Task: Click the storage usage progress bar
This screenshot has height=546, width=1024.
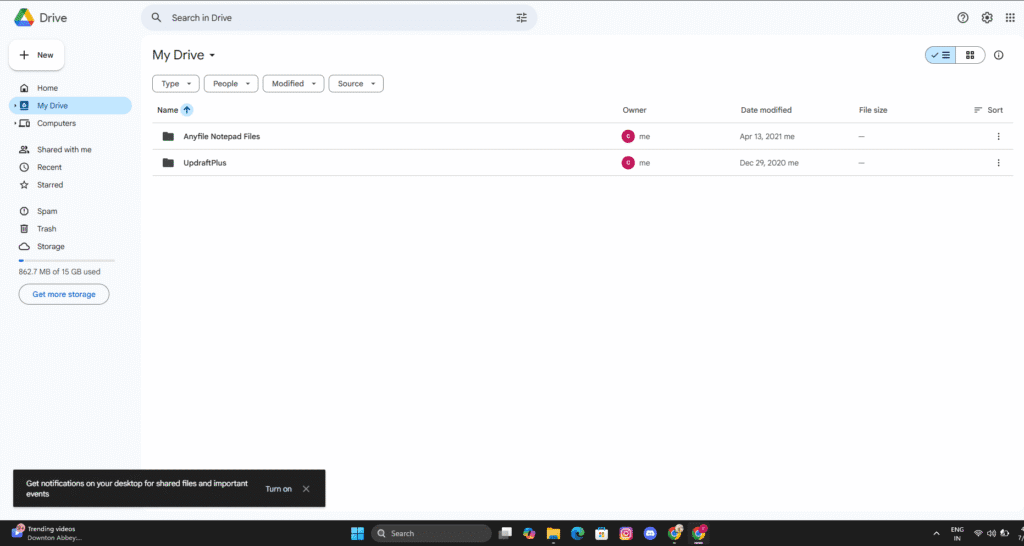Action: [x=66, y=260]
